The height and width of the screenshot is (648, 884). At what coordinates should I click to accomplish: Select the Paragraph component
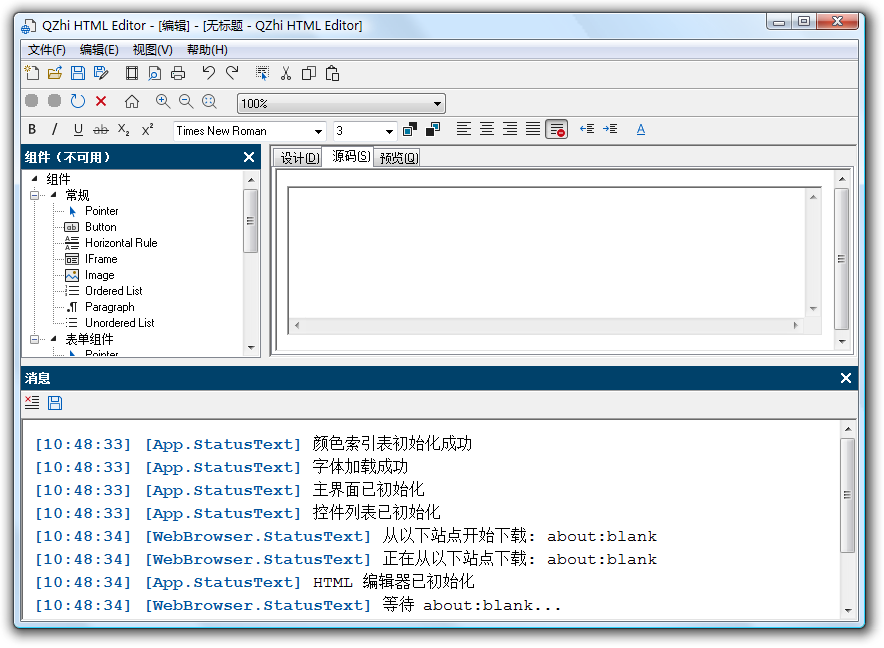100,307
